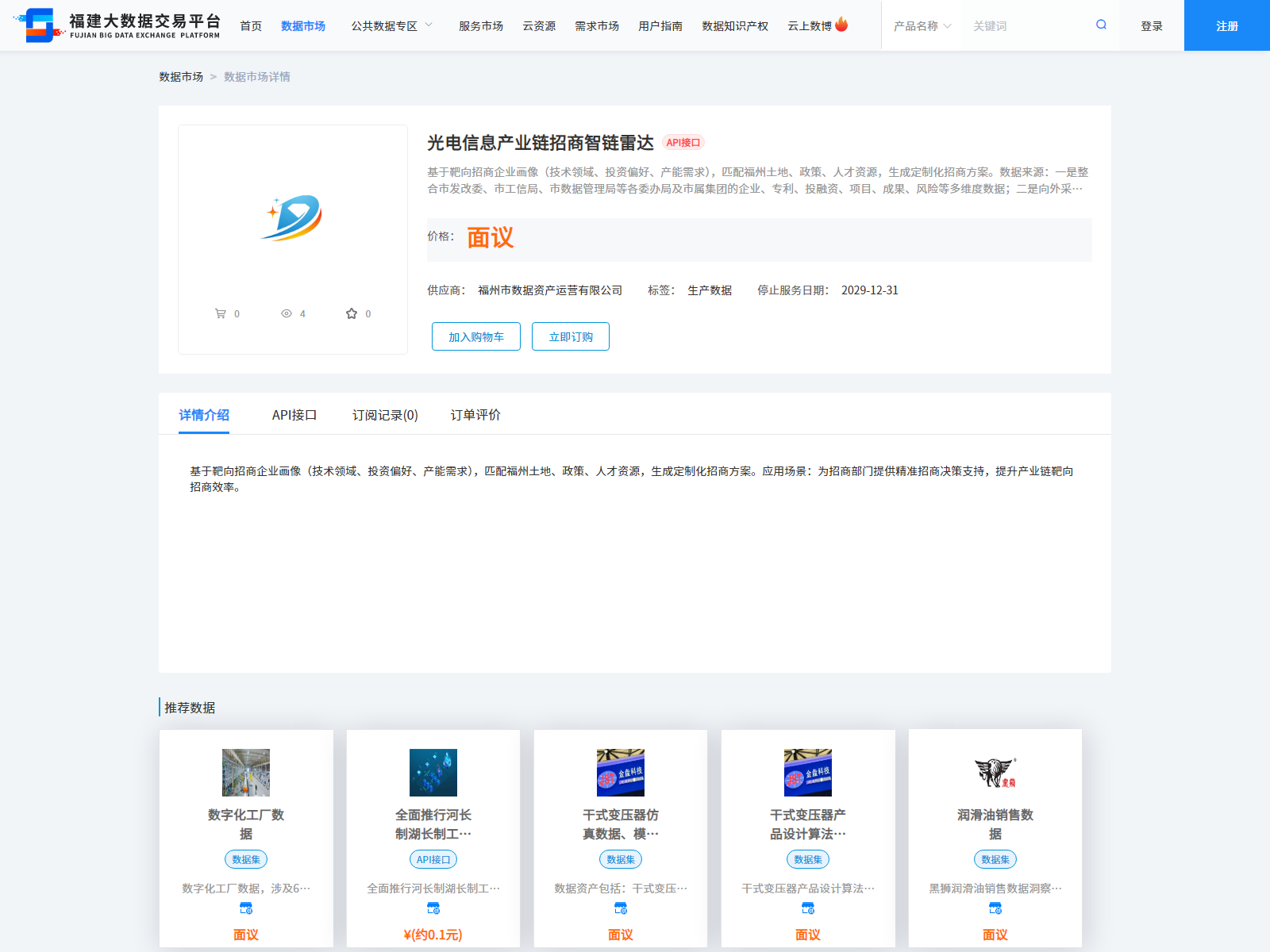
Task: Click the 推荐数据 section heading
Action: coord(190,708)
